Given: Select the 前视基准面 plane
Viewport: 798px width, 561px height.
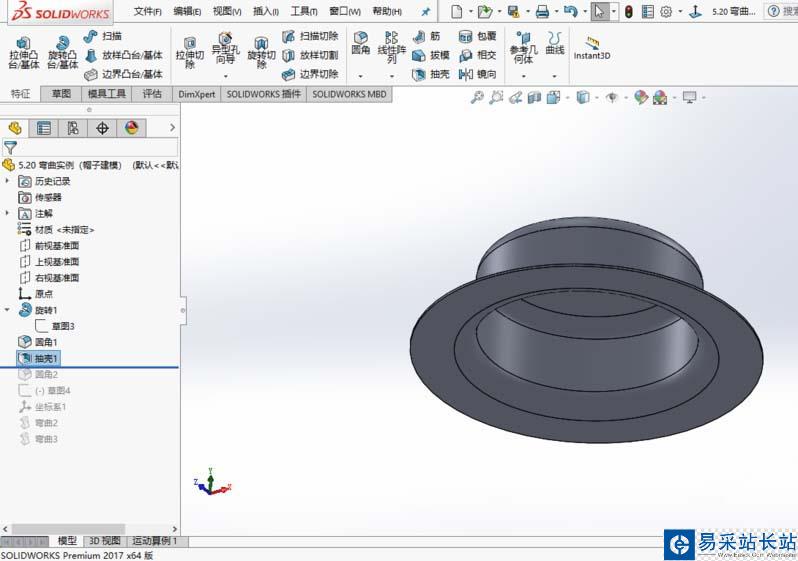Looking at the screenshot, I should click(x=56, y=245).
